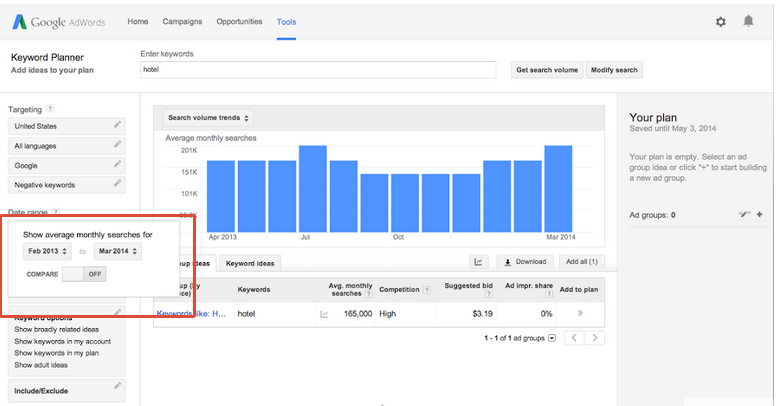Click Avg. monthly searches help icon

[x=368, y=294]
